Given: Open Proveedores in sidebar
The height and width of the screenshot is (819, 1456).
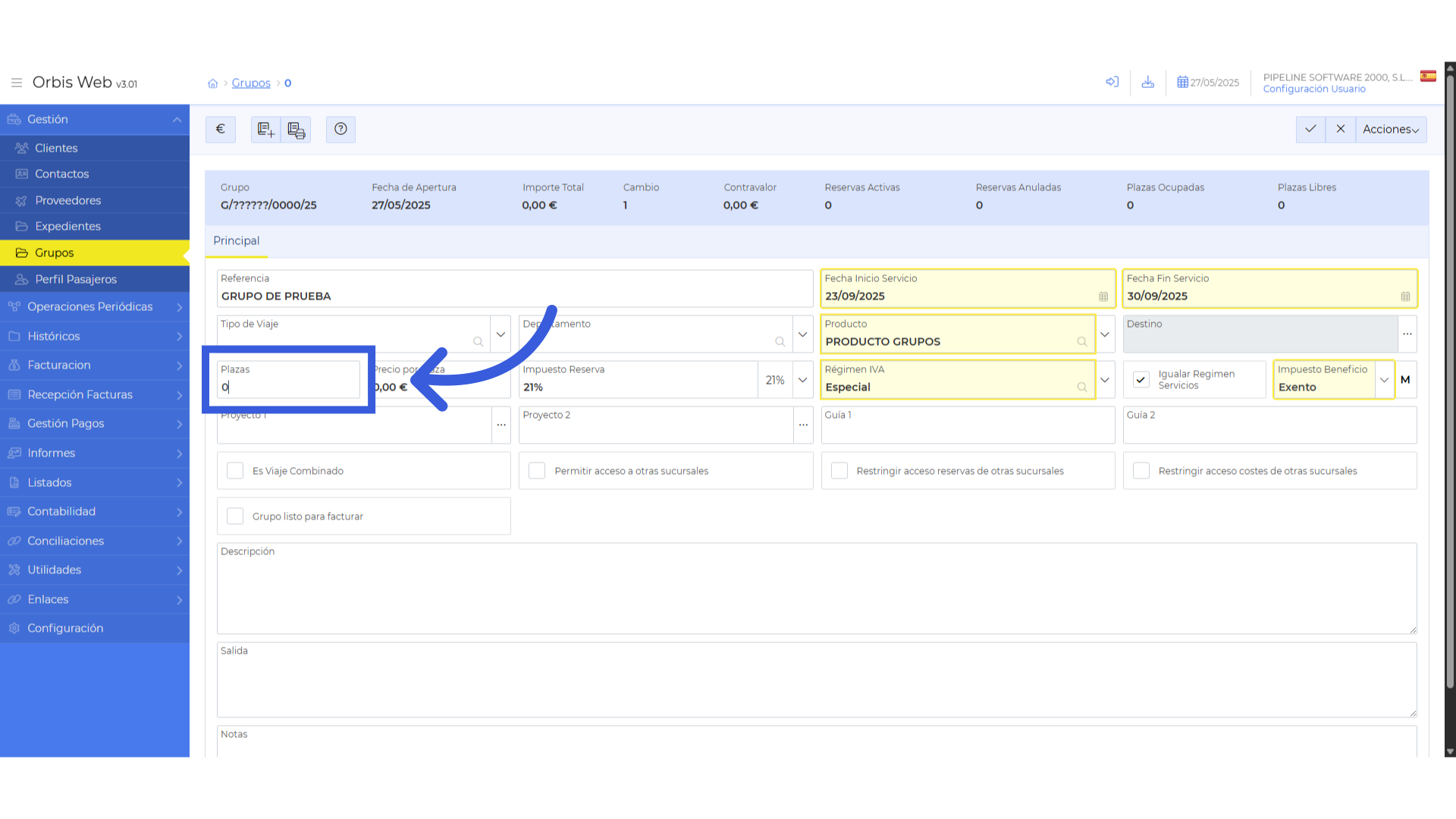Looking at the screenshot, I should coord(95,200).
